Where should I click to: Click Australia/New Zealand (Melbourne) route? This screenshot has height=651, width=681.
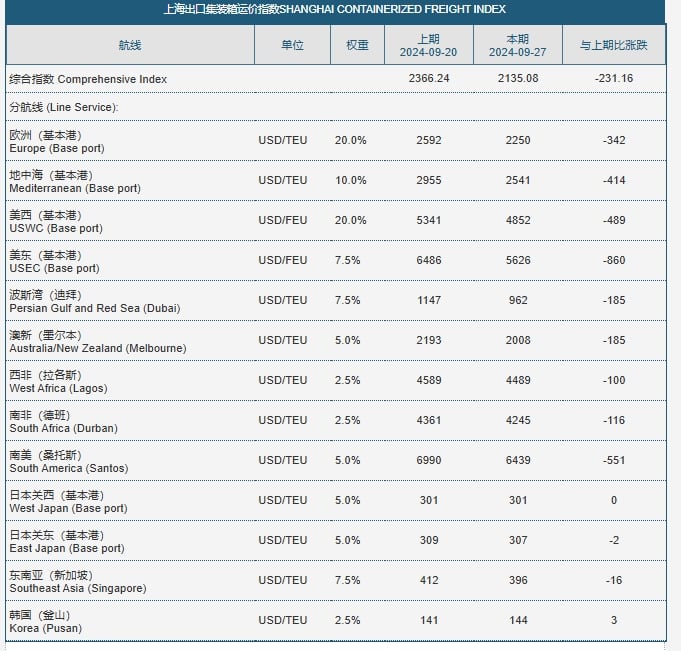coord(98,348)
